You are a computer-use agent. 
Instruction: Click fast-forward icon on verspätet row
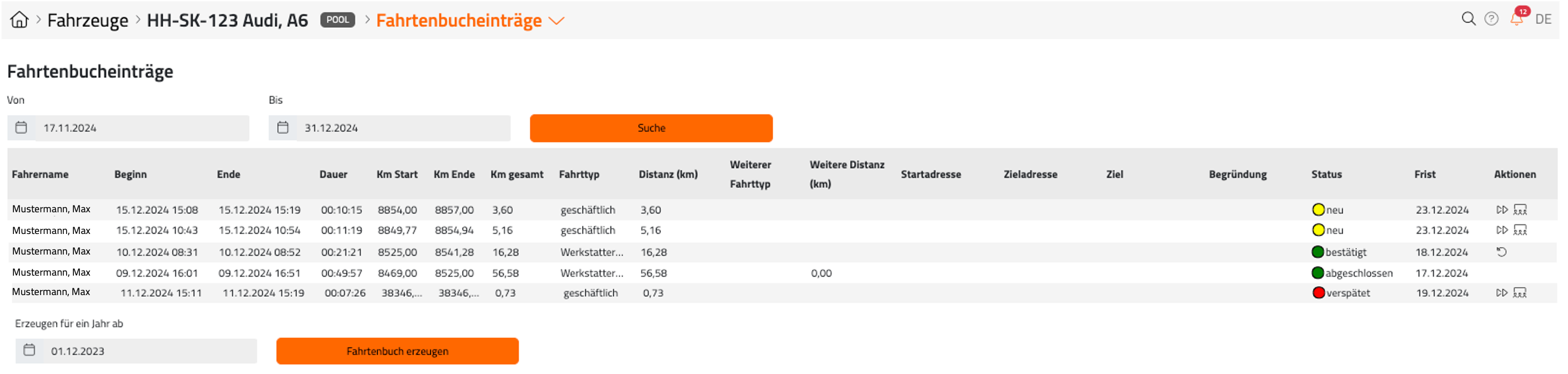tap(1502, 293)
